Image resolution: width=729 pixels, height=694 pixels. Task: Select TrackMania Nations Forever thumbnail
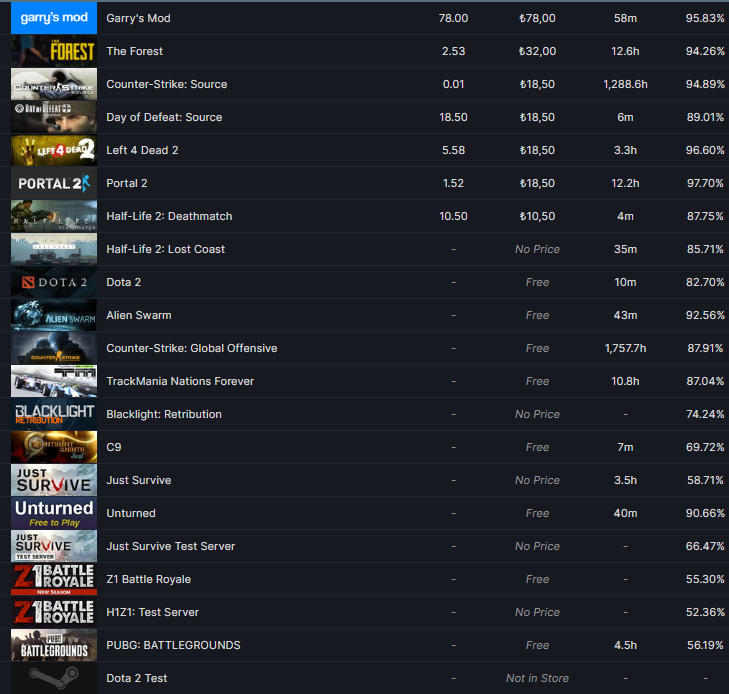pyautogui.click(x=54, y=381)
